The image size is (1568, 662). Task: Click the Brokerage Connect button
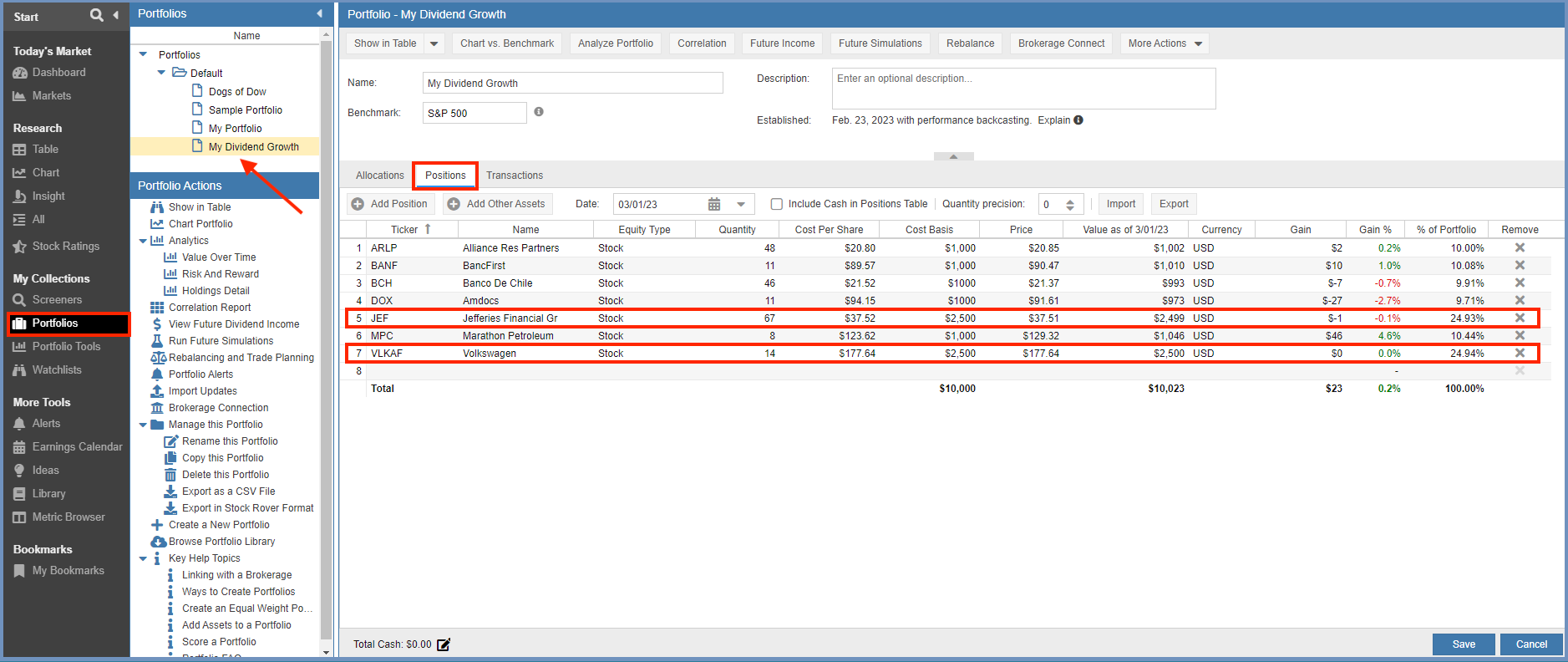[1061, 43]
